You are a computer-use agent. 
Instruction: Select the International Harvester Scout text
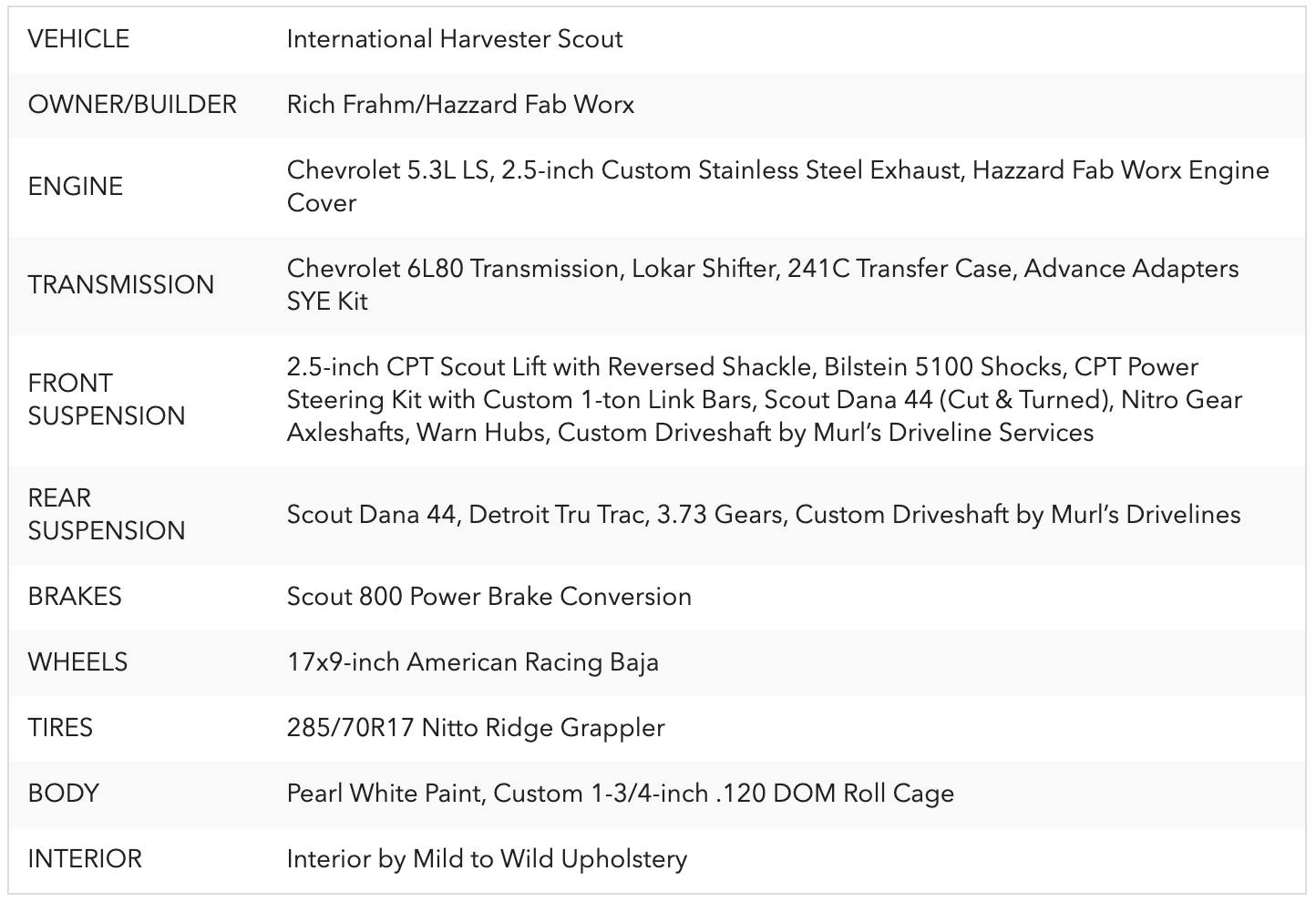click(x=455, y=39)
